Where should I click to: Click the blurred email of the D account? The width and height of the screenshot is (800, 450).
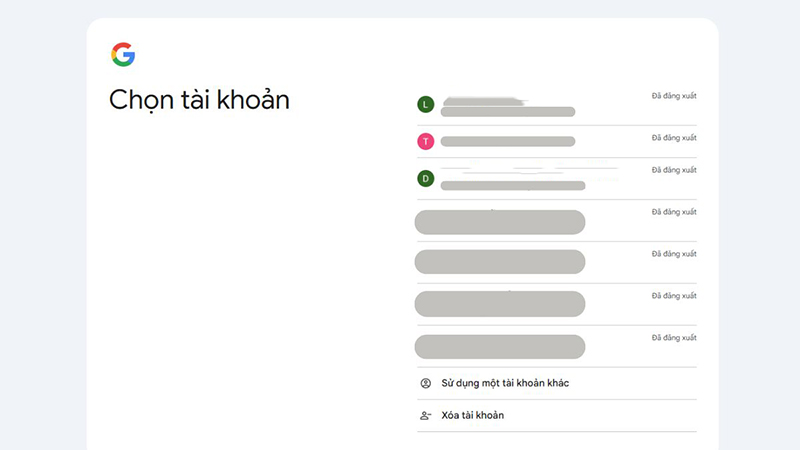(x=512, y=185)
